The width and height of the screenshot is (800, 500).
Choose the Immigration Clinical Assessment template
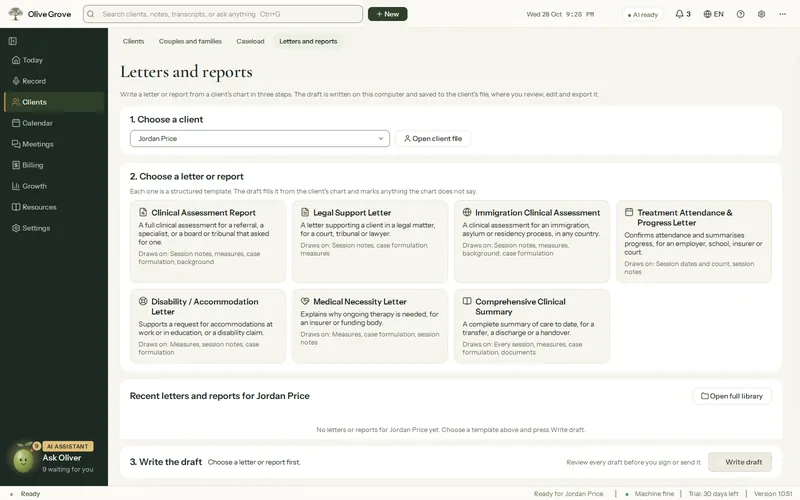[532, 241]
